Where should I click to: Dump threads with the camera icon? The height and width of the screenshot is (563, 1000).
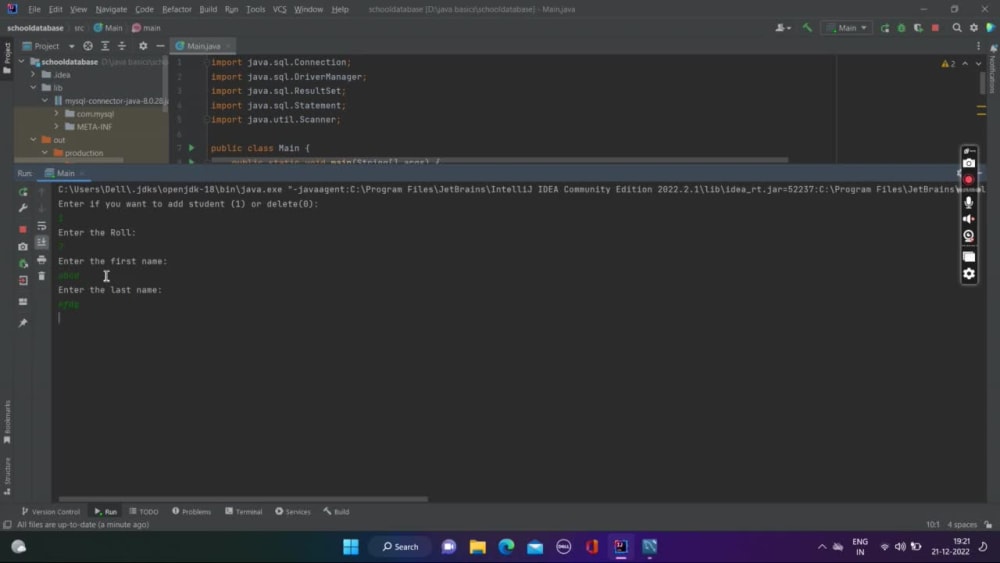pos(23,246)
